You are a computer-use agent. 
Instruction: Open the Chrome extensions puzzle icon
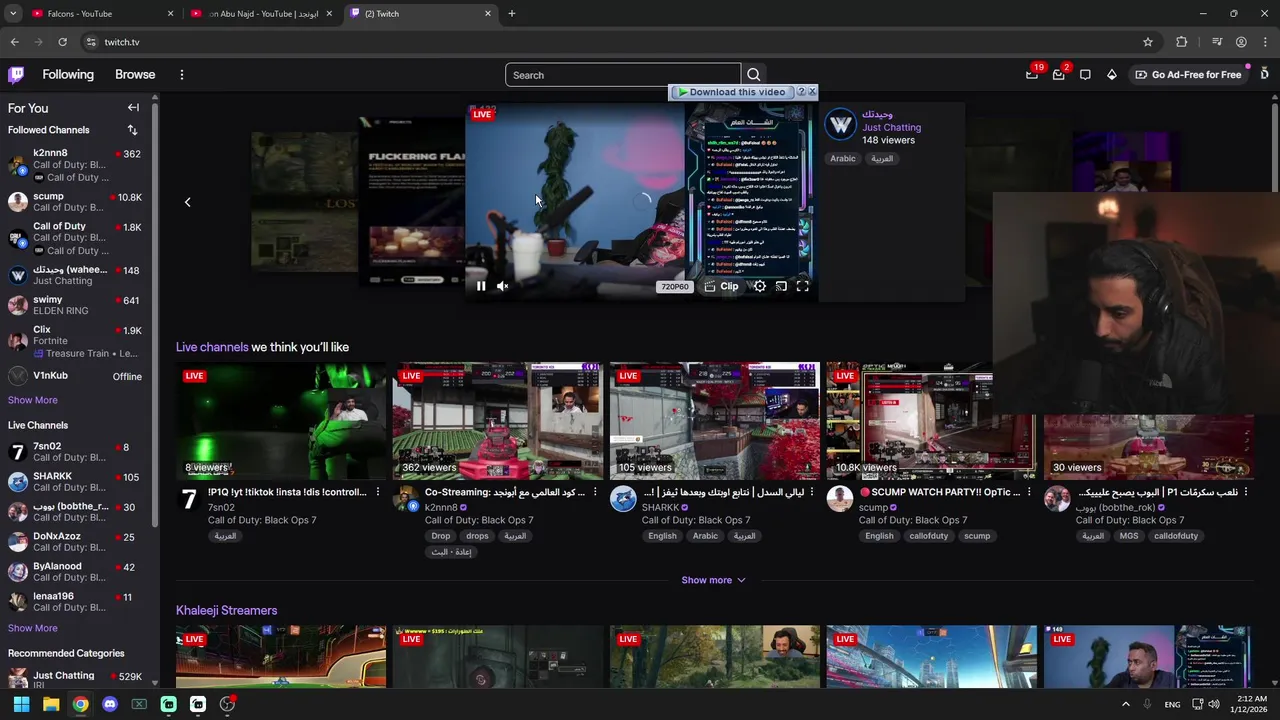click(x=1182, y=42)
